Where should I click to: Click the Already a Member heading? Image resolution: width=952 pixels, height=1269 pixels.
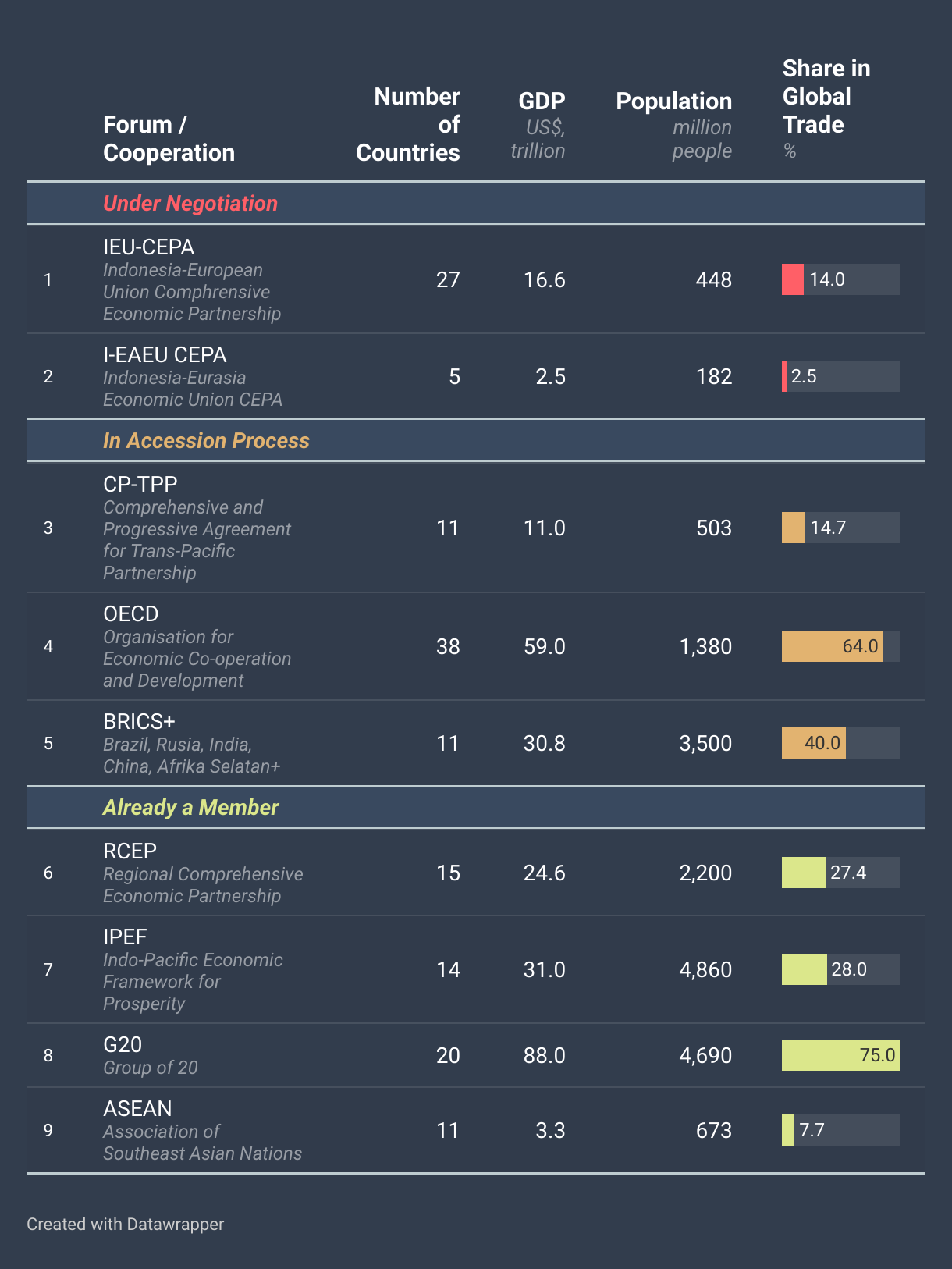pos(190,807)
